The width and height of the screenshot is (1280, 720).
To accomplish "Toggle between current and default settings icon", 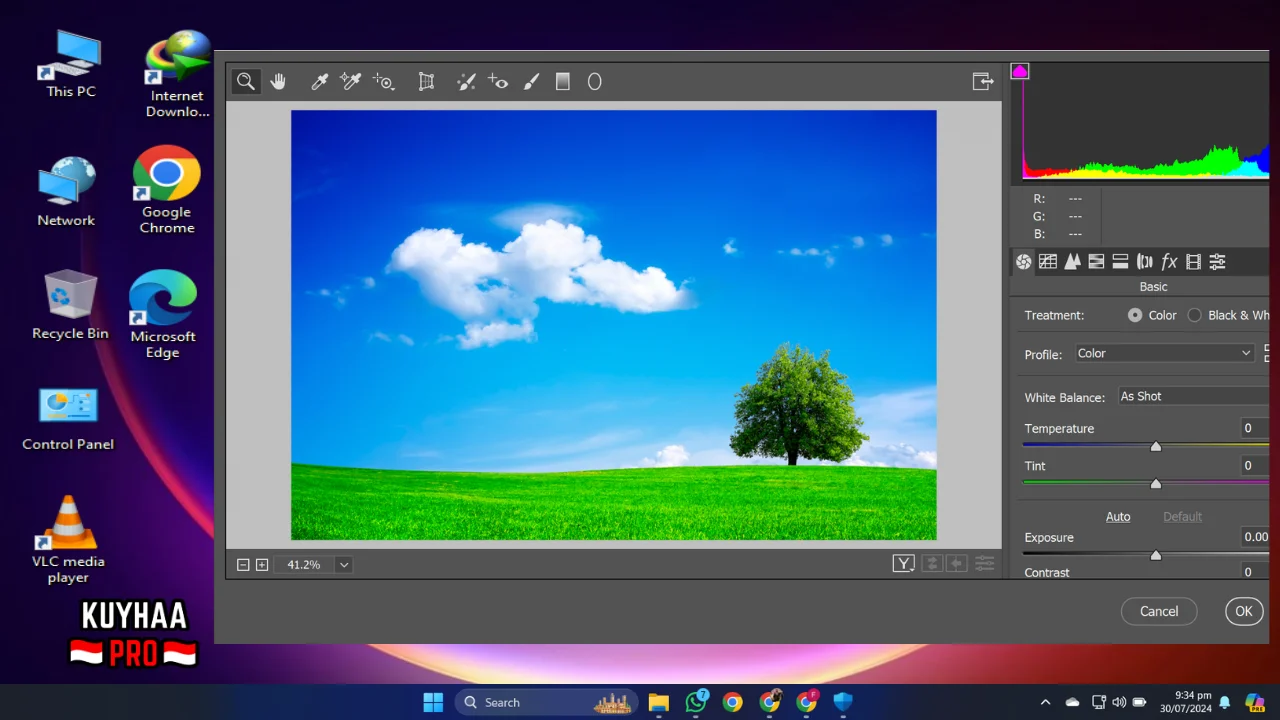I will tap(985, 564).
